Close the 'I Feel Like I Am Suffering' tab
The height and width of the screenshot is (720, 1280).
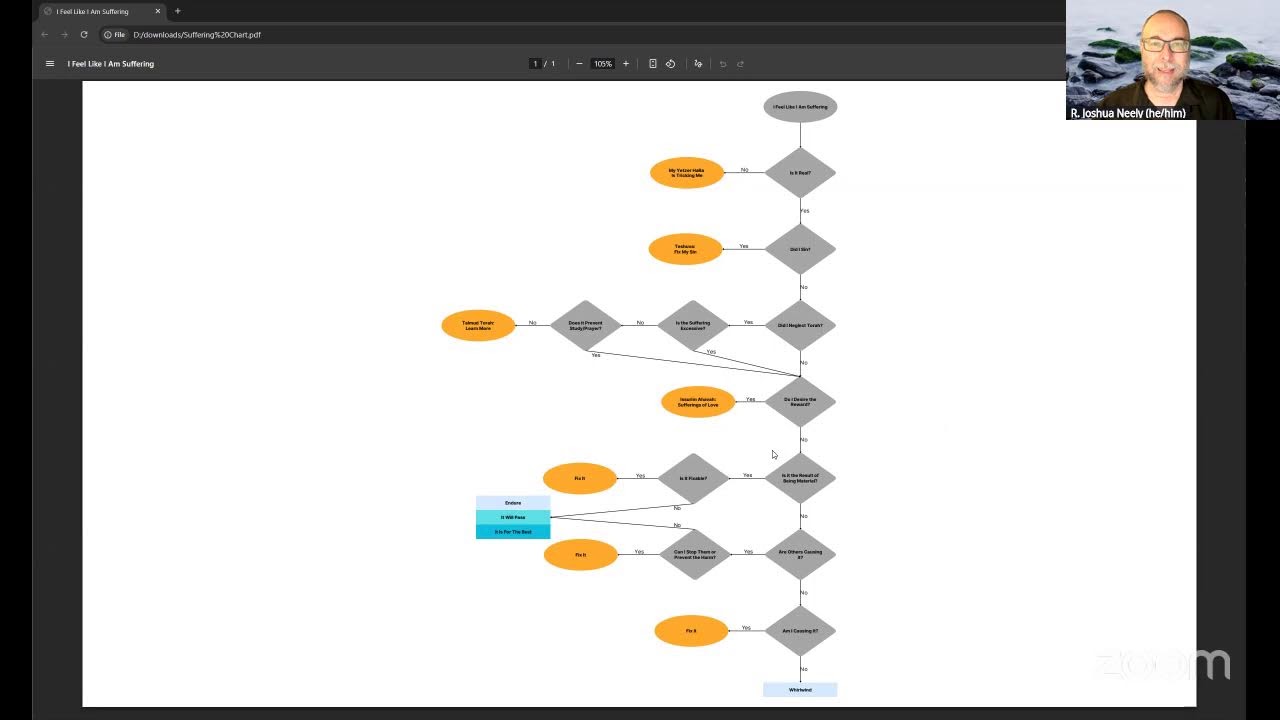click(157, 11)
